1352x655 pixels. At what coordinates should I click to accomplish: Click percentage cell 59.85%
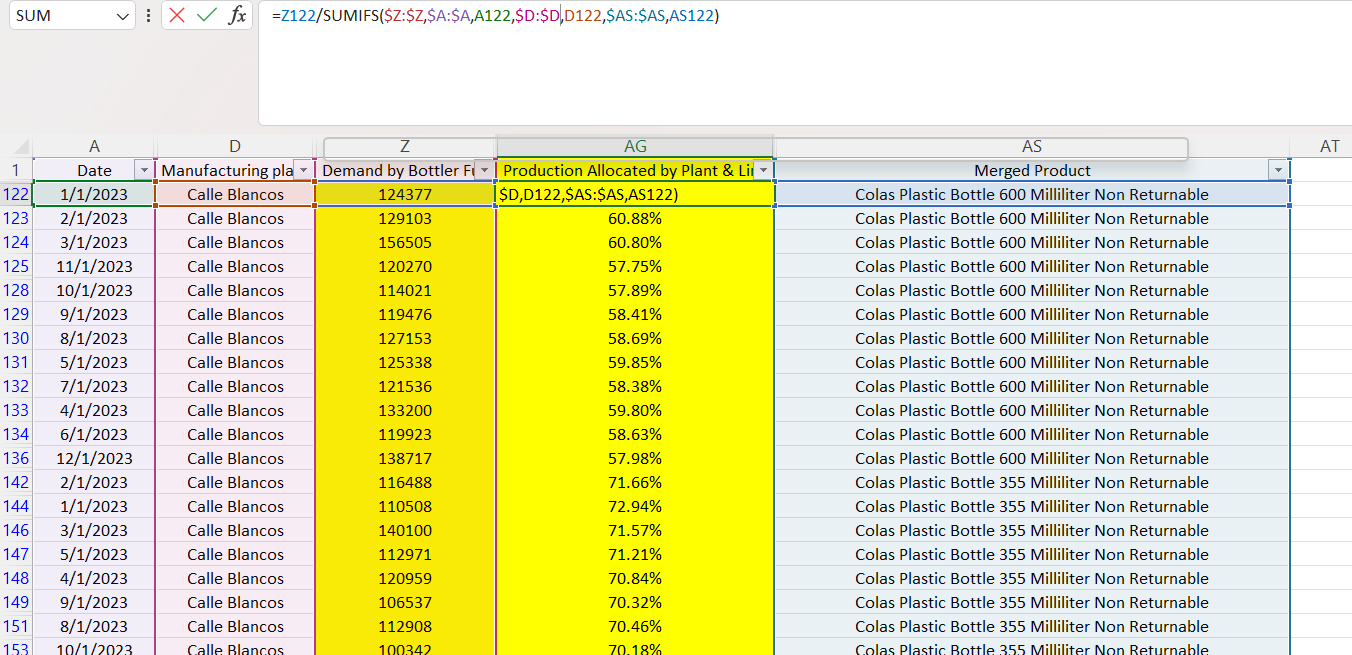click(635, 363)
